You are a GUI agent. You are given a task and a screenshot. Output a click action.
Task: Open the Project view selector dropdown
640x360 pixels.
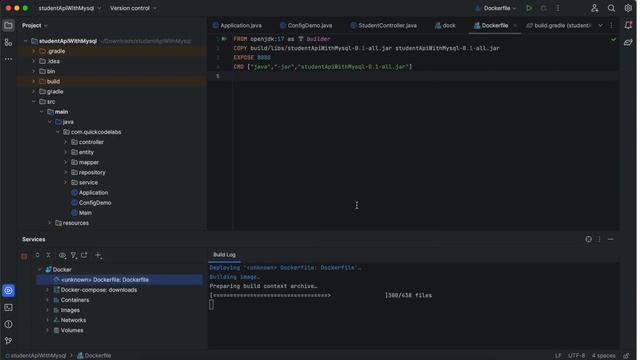click(x=35, y=25)
